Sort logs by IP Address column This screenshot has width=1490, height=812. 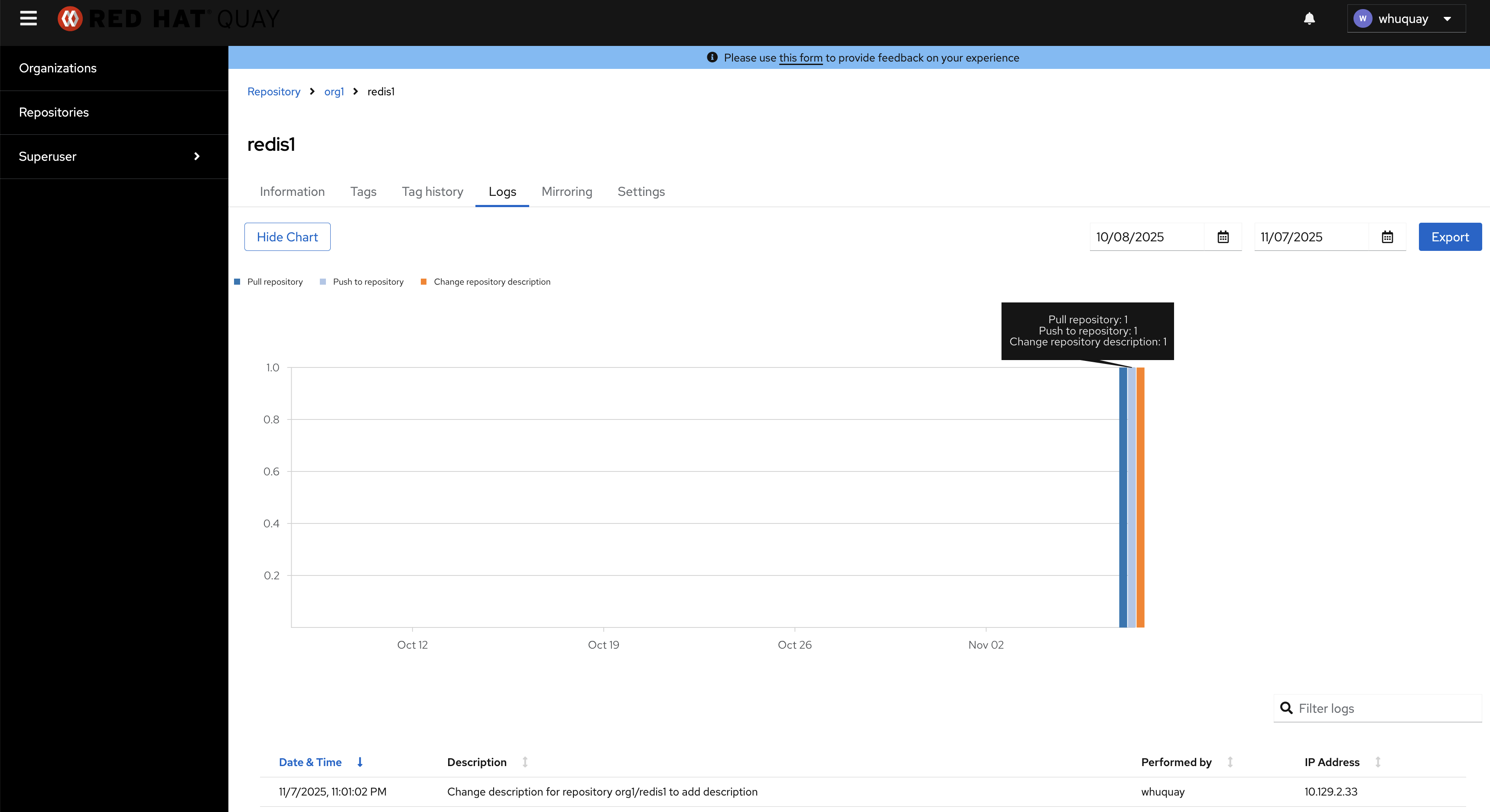point(1378,762)
